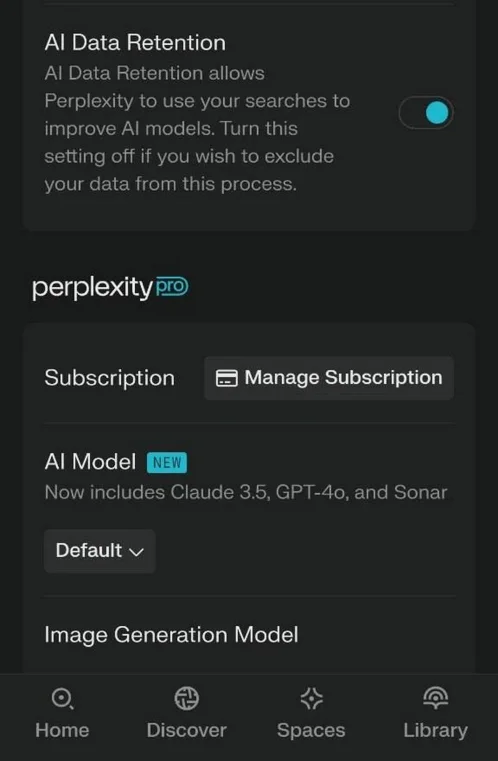Switch to the Discover tab label
The width and height of the screenshot is (498, 761).
(x=187, y=730)
